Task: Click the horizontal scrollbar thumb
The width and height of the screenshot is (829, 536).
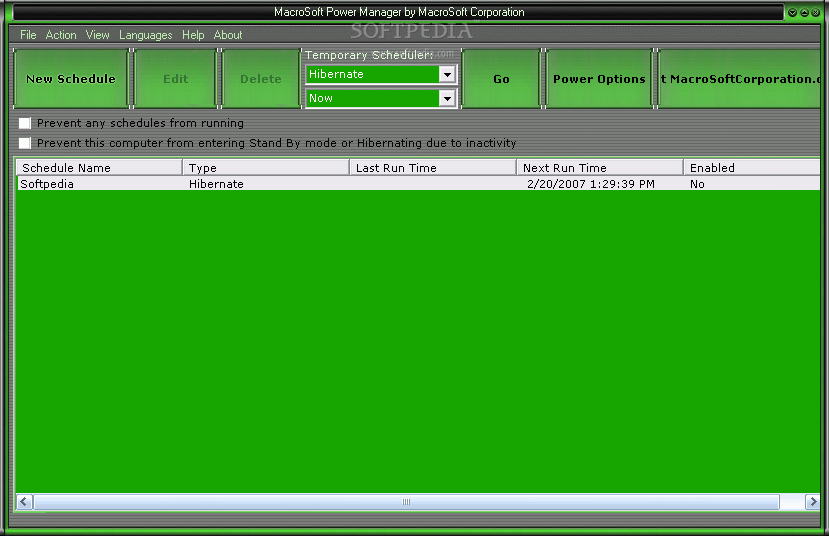Action: [x=406, y=502]
